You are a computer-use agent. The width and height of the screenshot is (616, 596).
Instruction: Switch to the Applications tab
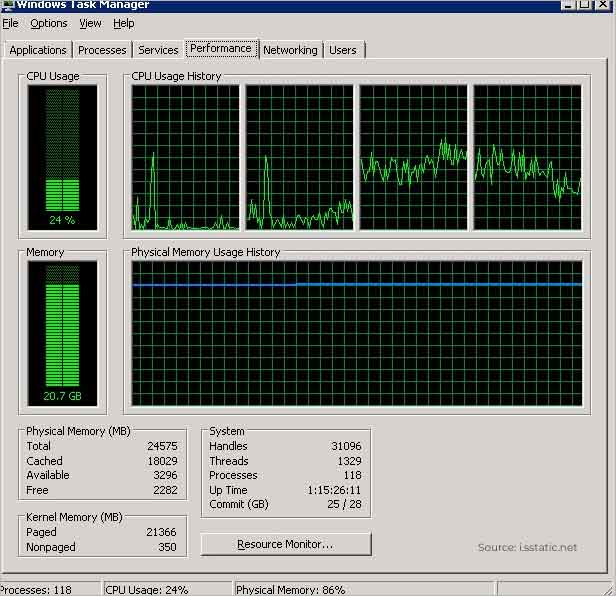(x=38, y=50)
